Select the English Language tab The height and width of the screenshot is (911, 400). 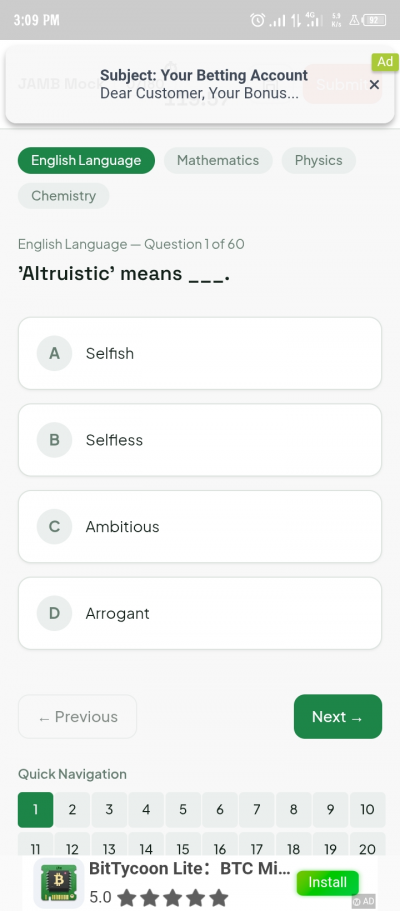tap(86, 160)
